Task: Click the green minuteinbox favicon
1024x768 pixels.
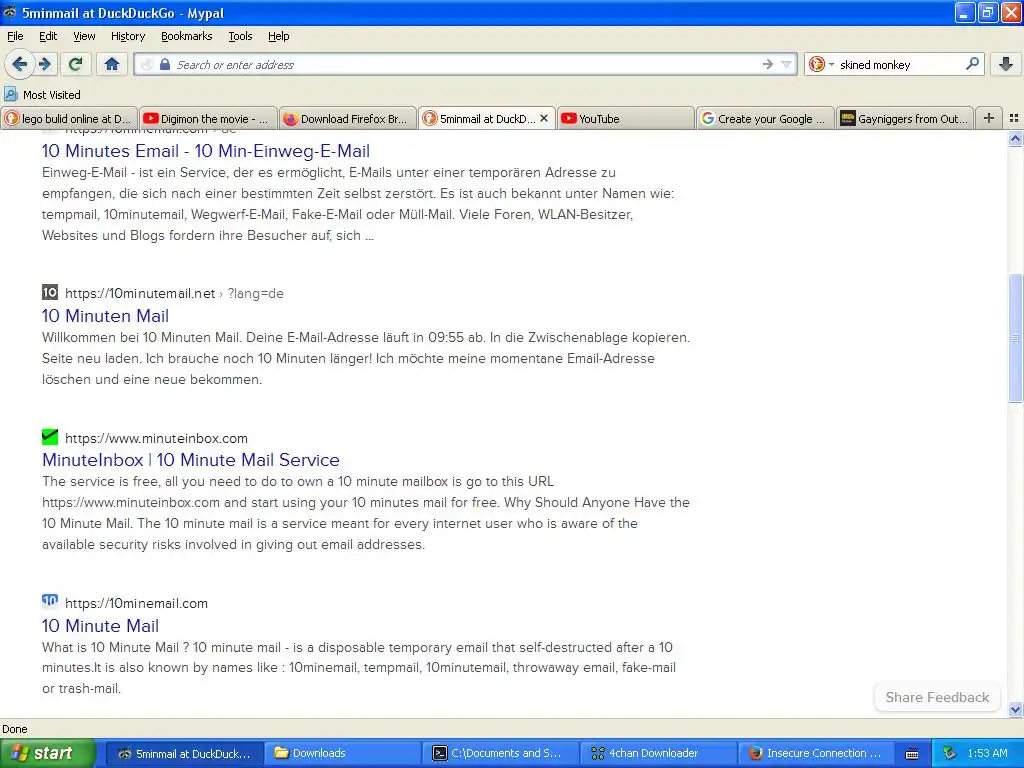Action: click(x=50, y=437)
